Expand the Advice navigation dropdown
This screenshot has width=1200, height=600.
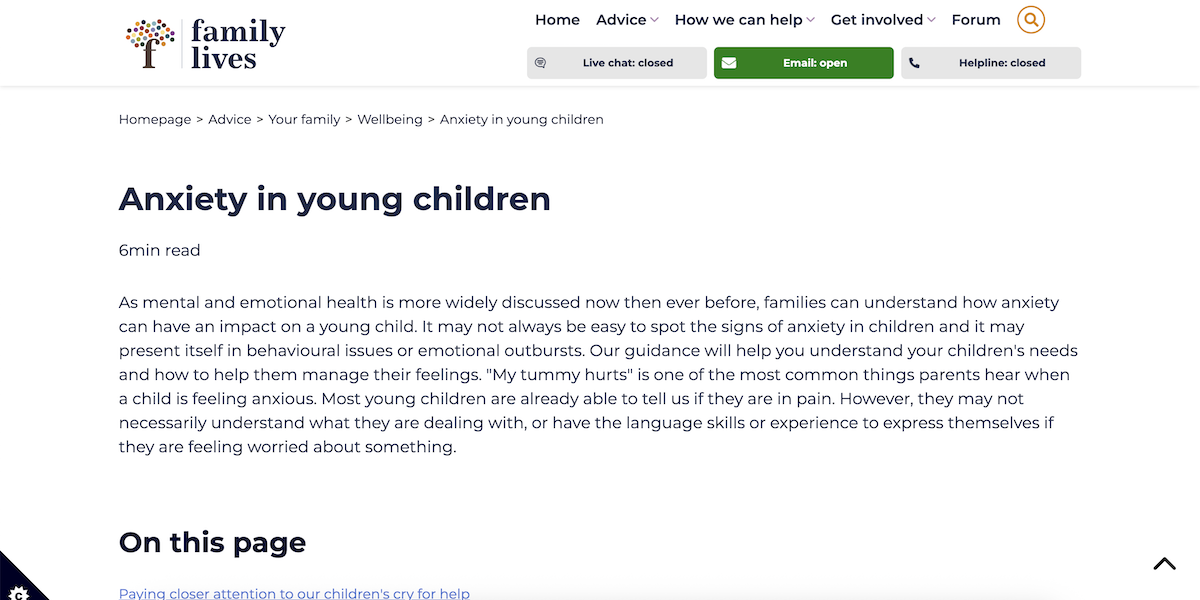(x=626, y=19)
